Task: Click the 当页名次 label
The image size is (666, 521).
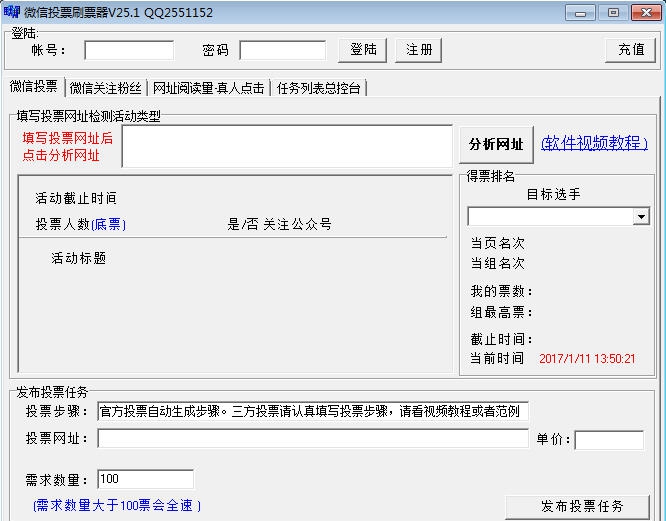Action: pos(497,243)
